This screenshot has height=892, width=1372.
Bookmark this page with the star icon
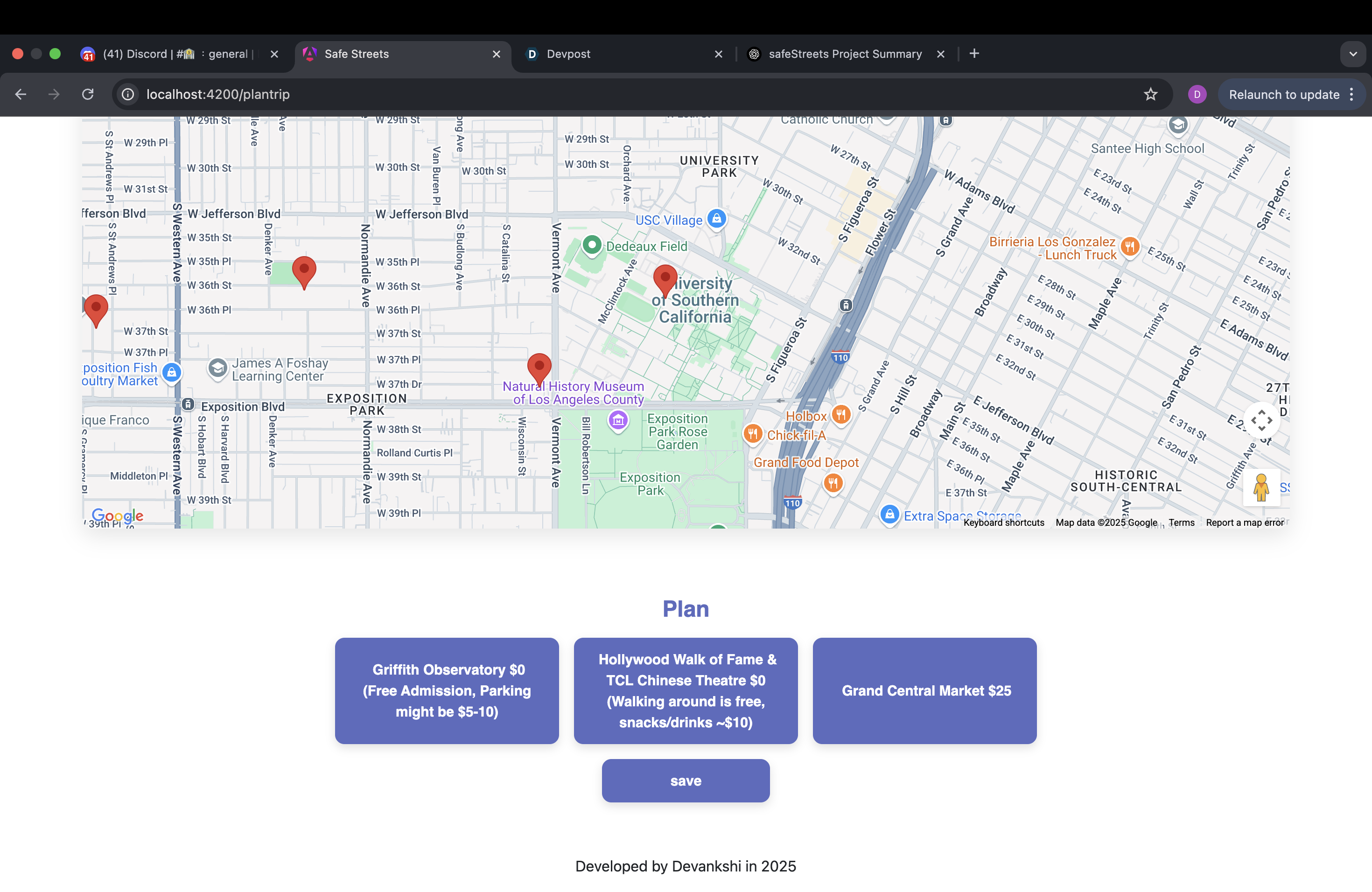pos(1150,95)
